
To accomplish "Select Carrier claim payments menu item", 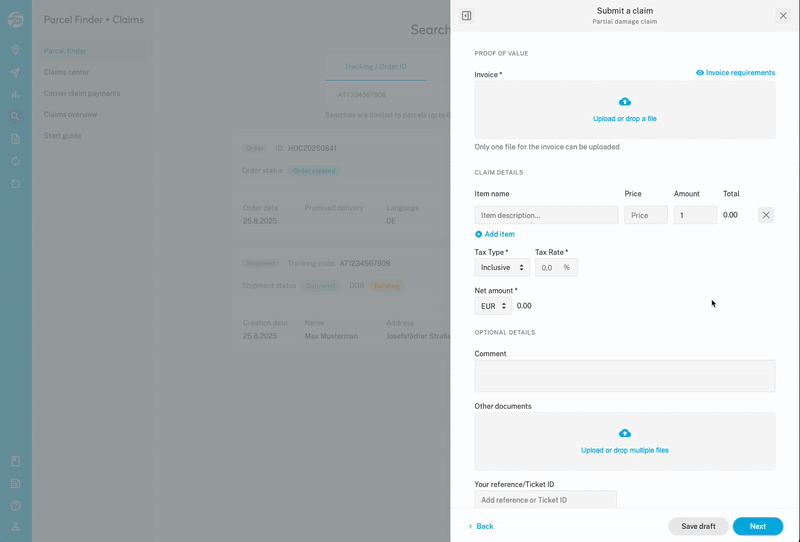I will pos(82,93).
